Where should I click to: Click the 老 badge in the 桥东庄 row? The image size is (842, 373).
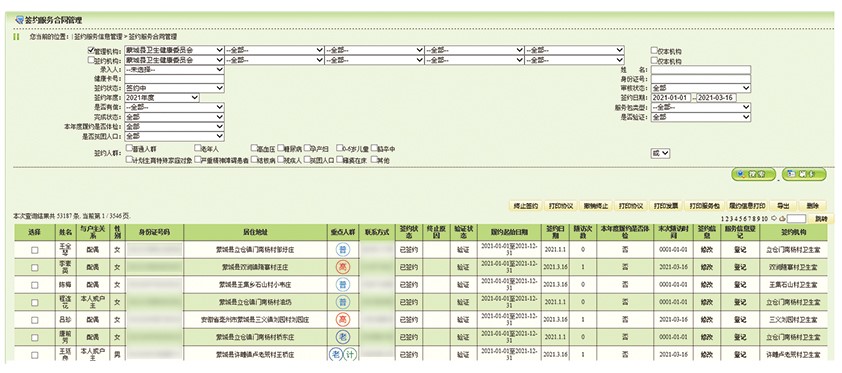click(x=343, y=337)
